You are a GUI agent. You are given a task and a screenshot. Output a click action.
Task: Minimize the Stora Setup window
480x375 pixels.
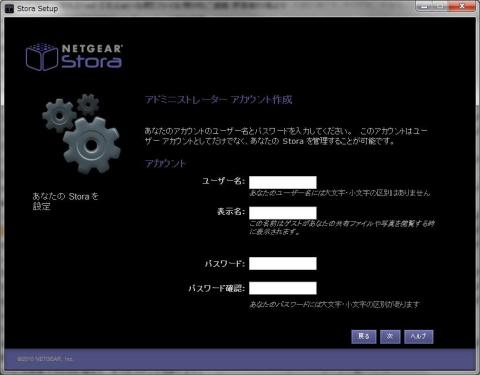click(x=424, y=6)
